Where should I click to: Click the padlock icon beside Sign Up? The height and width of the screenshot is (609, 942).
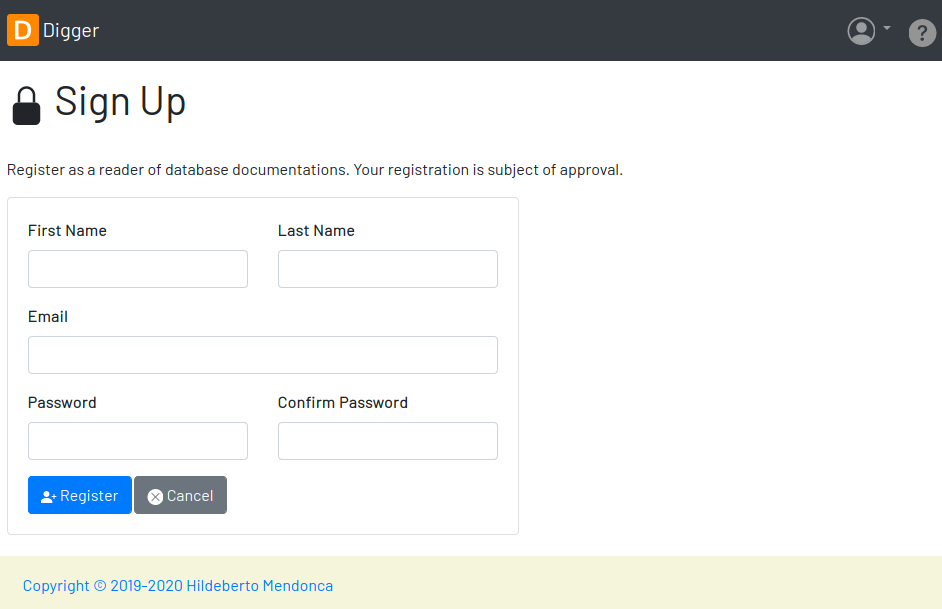(26, 106)
